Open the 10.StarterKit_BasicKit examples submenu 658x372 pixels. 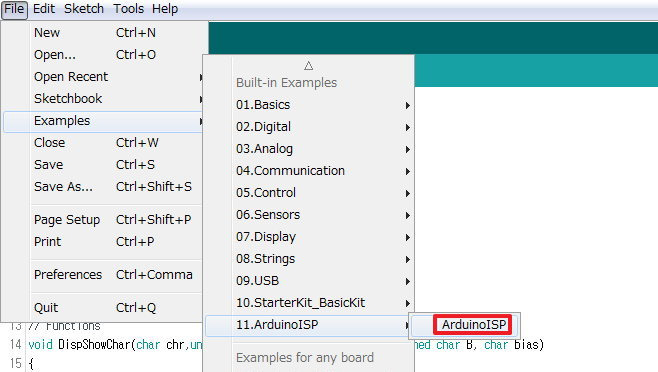pos(308,303)
